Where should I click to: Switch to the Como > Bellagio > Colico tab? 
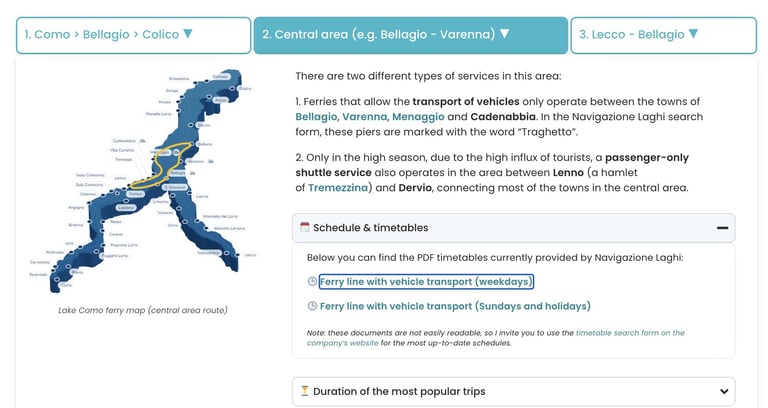click(x=133, y=35)
